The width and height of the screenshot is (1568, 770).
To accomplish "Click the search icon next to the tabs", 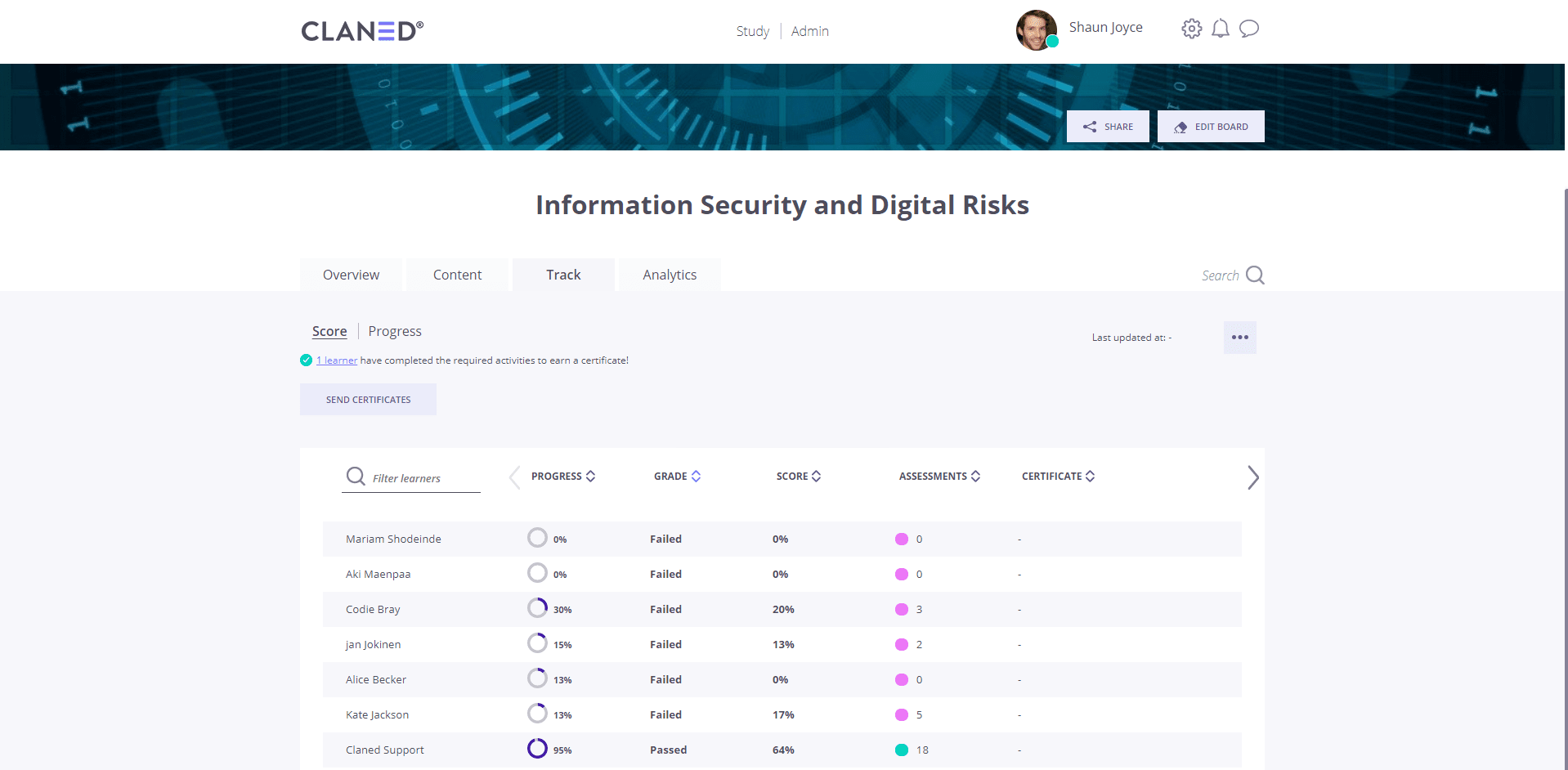I will pos(1255,275).
